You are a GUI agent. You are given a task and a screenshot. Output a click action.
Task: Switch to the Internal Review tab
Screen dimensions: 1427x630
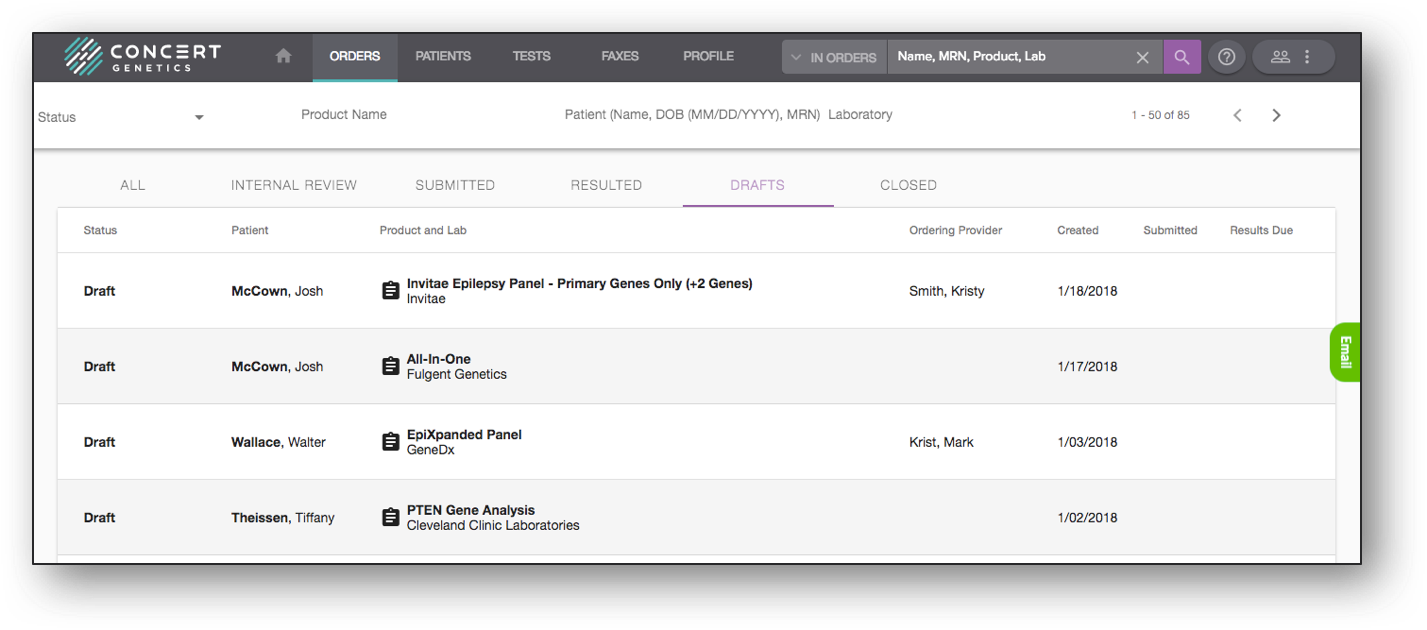(x=294, y=185)
